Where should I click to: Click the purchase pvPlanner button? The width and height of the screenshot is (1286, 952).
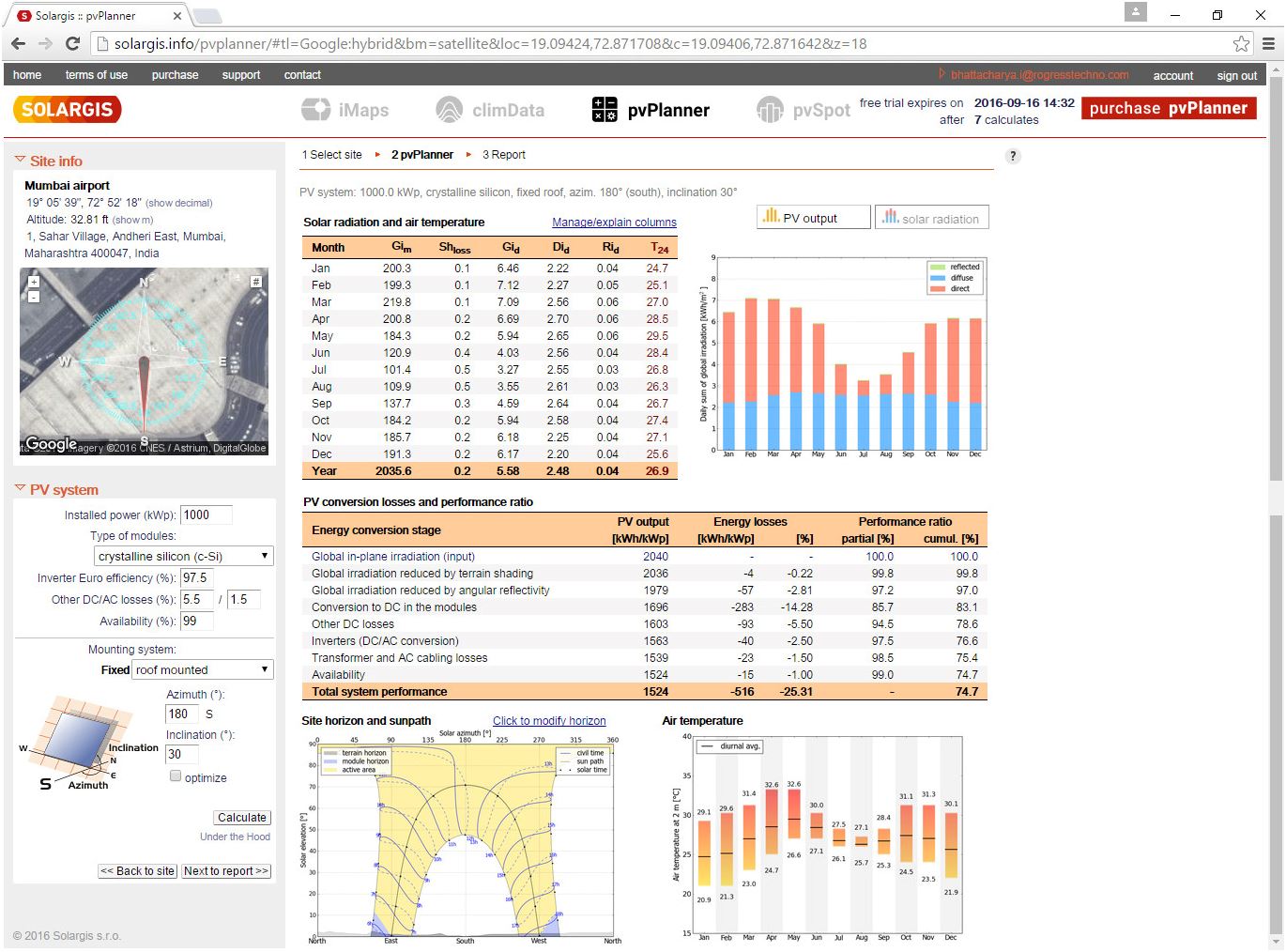point(1168,108)
